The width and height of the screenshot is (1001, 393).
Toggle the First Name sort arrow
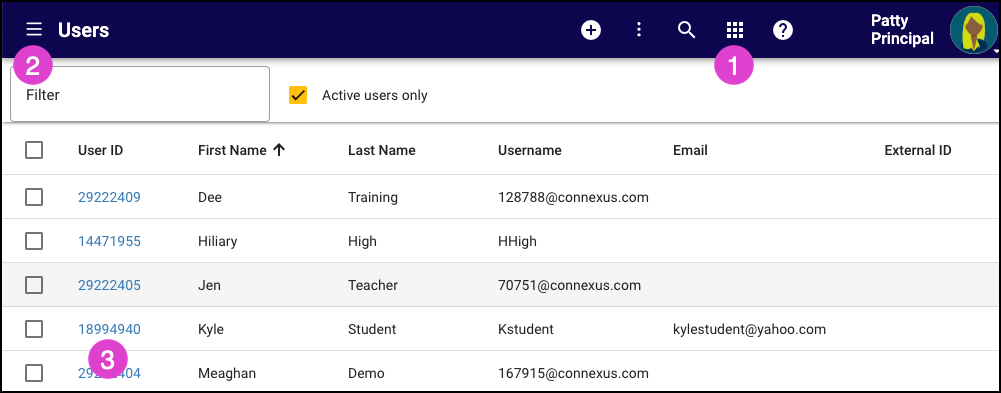click(278, 151)
